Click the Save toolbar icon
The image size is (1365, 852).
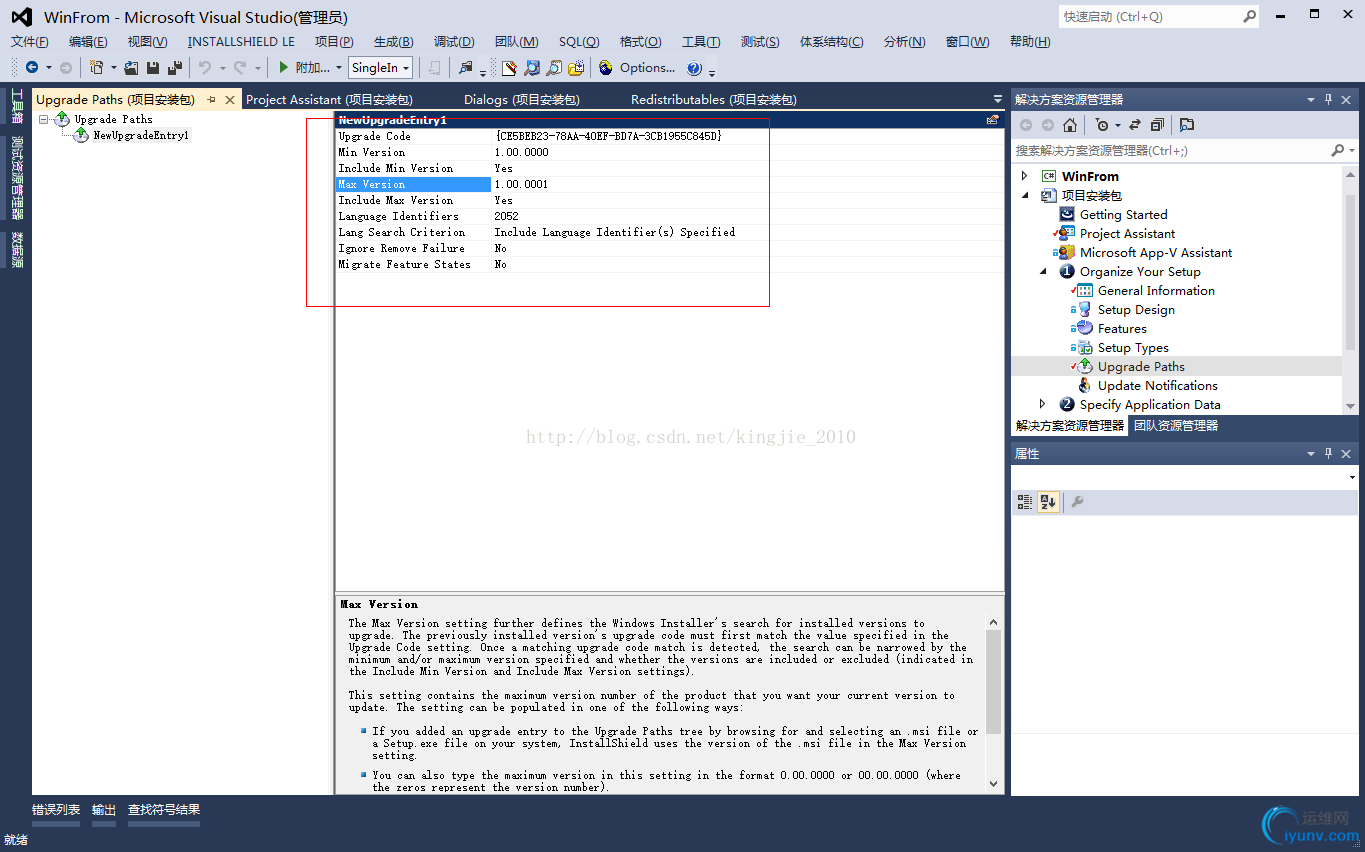153,67
